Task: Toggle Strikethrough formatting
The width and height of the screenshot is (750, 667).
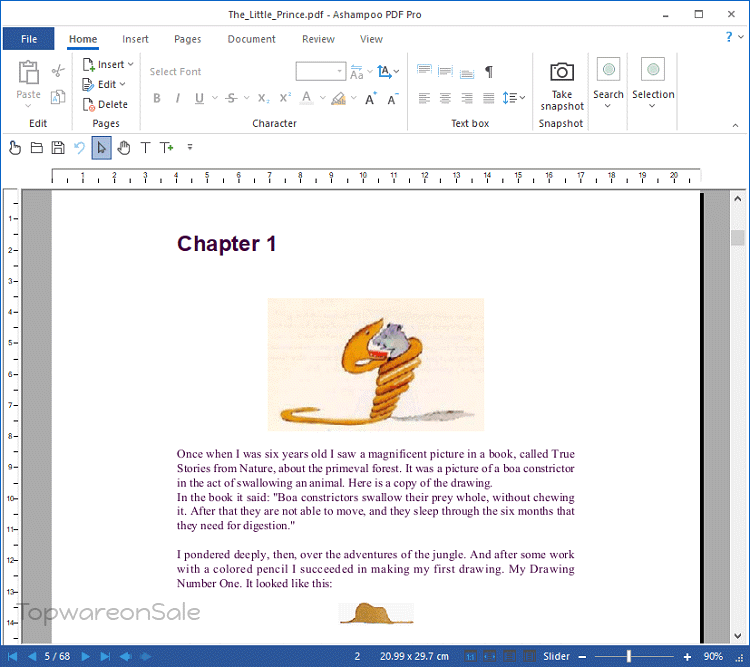Action: tap(232, 98)
